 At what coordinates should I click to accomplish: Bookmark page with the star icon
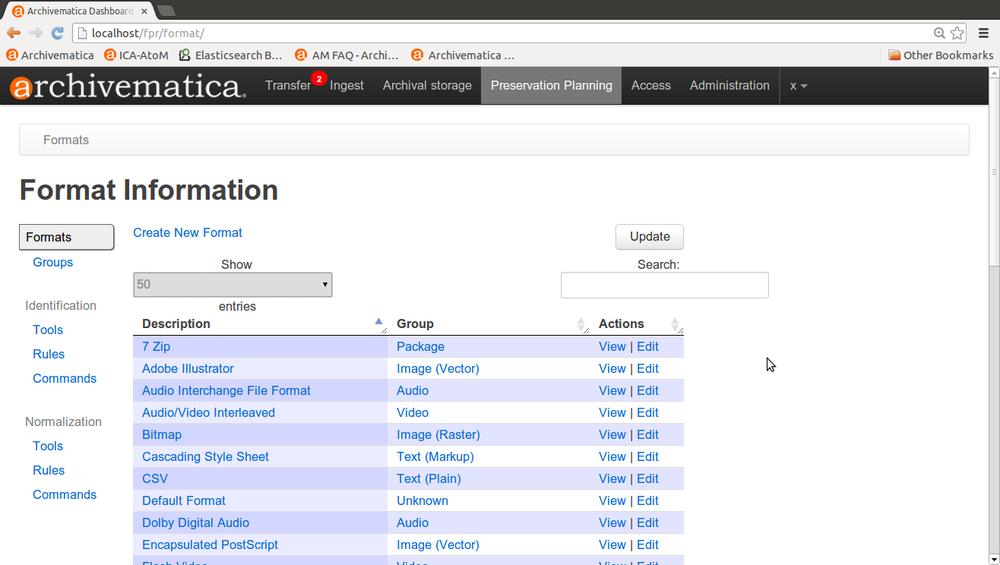pos(957,33)
